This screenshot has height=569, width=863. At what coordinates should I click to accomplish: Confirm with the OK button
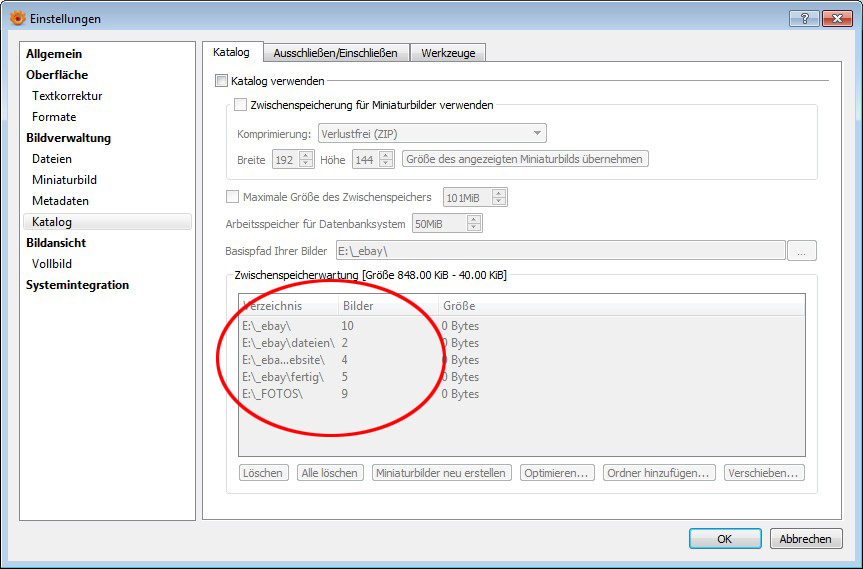[725, 539]
